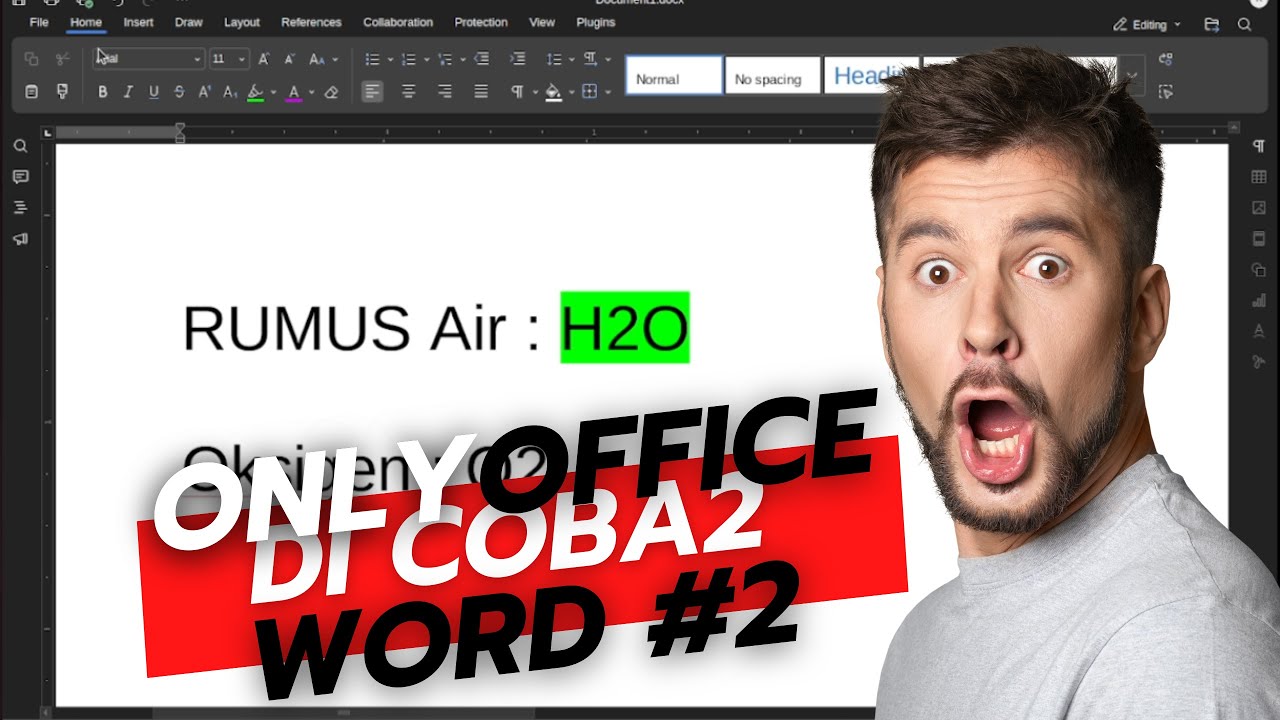Click the borders icon
The image size is (1280, 720).
click(x=590, y=92)
